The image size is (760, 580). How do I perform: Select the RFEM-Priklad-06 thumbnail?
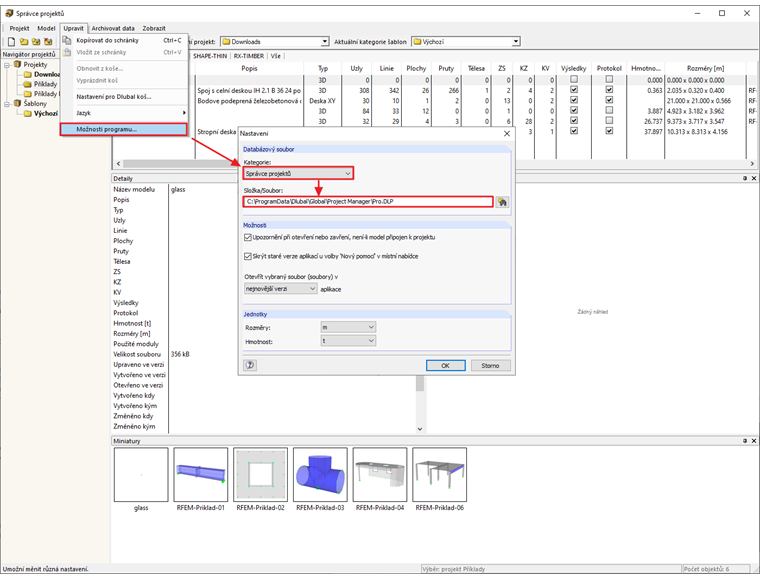[x=440, y=474]
